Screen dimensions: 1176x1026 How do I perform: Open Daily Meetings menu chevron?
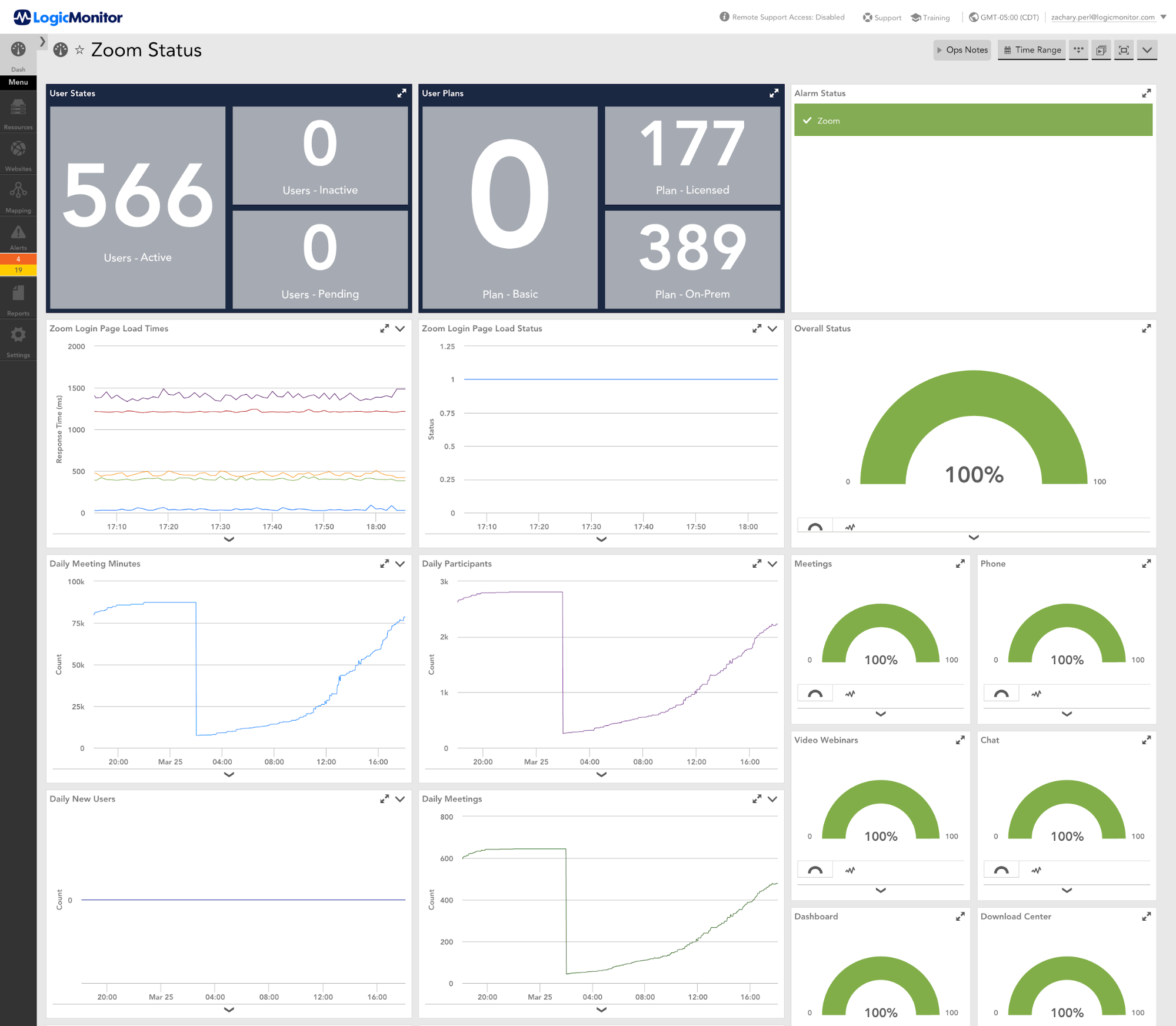tap(772, 799)
